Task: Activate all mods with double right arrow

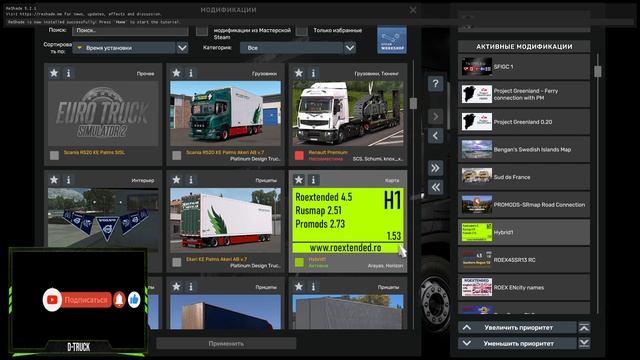Action: pyautogui.click(x=436, y=168)
